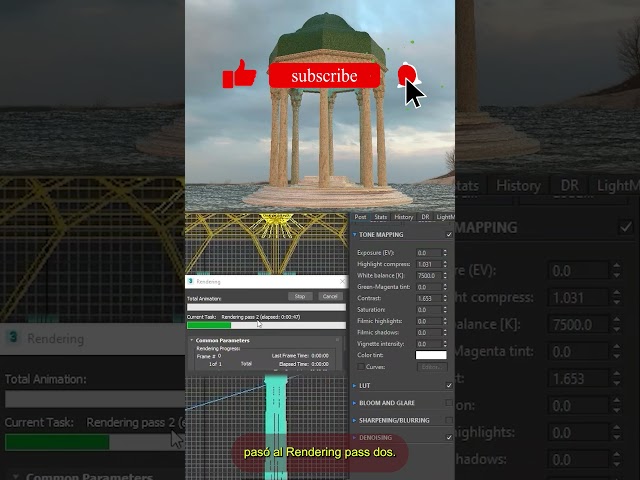Image resolution: width=640 pixels, height=480 pixels.
Task: Switch to the sharp History tab beside Stats
Action: 404,217
